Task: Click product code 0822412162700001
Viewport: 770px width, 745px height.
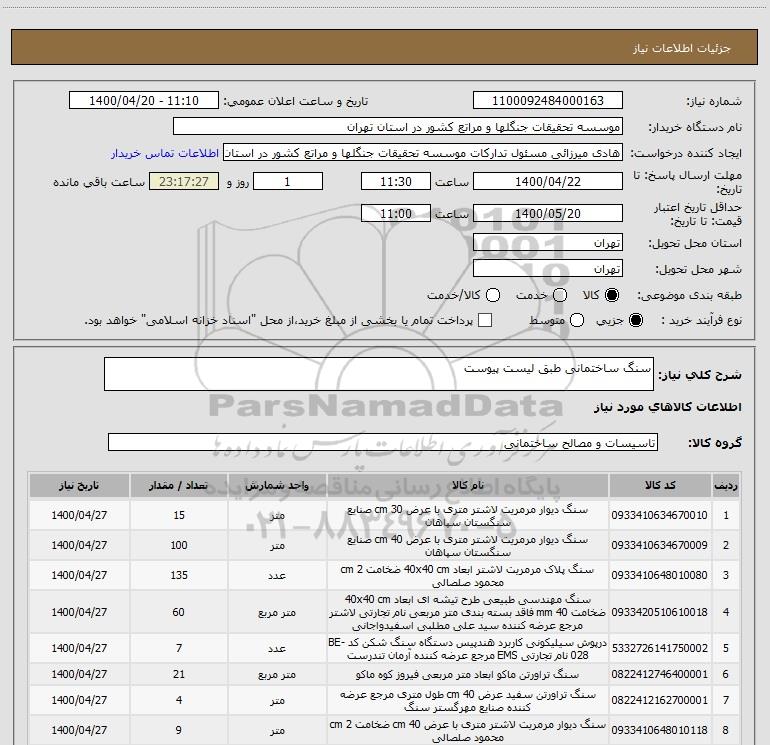Action: (660, 700)
